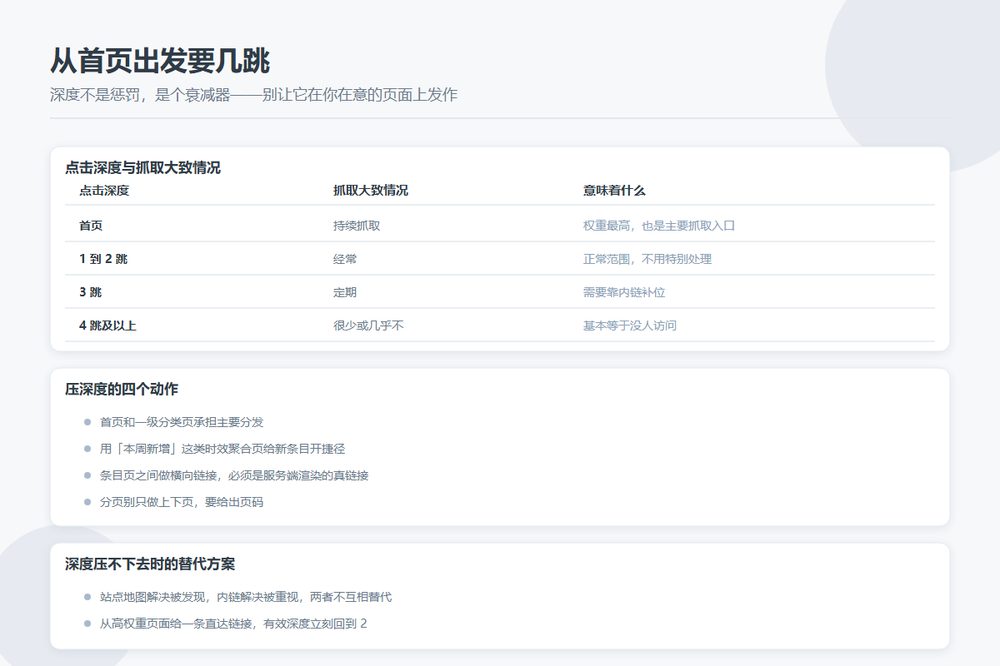The width and height of the screenshot is (1000, 666).
Task: Click the cell 权重最高，也是主要抓取入口
Action: 659,225
